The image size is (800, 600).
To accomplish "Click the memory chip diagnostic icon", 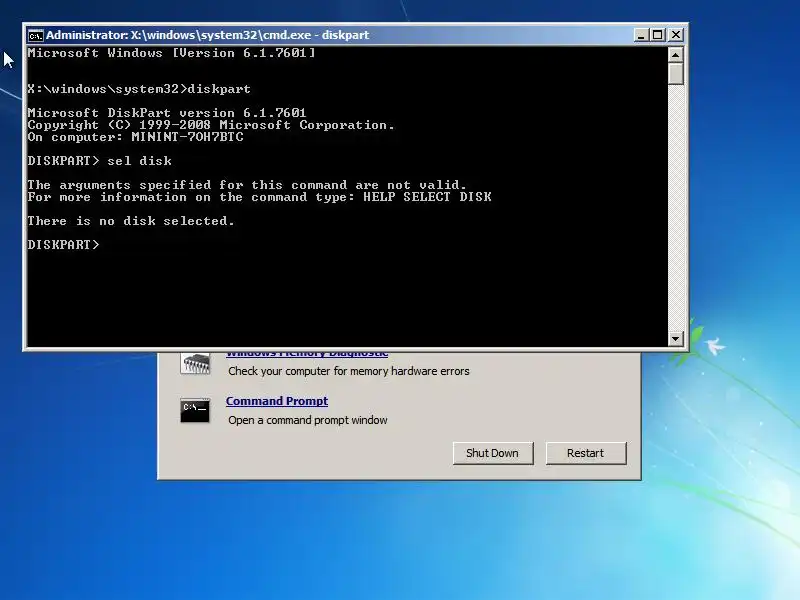I will [195, 364].
